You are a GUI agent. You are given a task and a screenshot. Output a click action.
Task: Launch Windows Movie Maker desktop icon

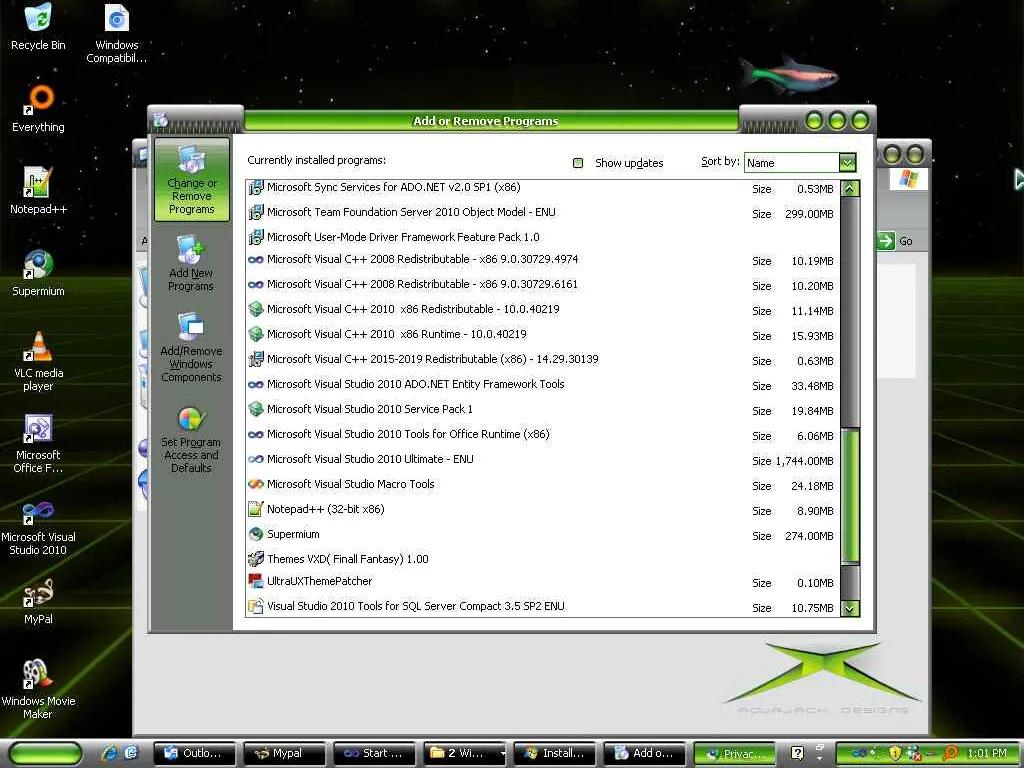pyautogui.click(x=38, y=688)
